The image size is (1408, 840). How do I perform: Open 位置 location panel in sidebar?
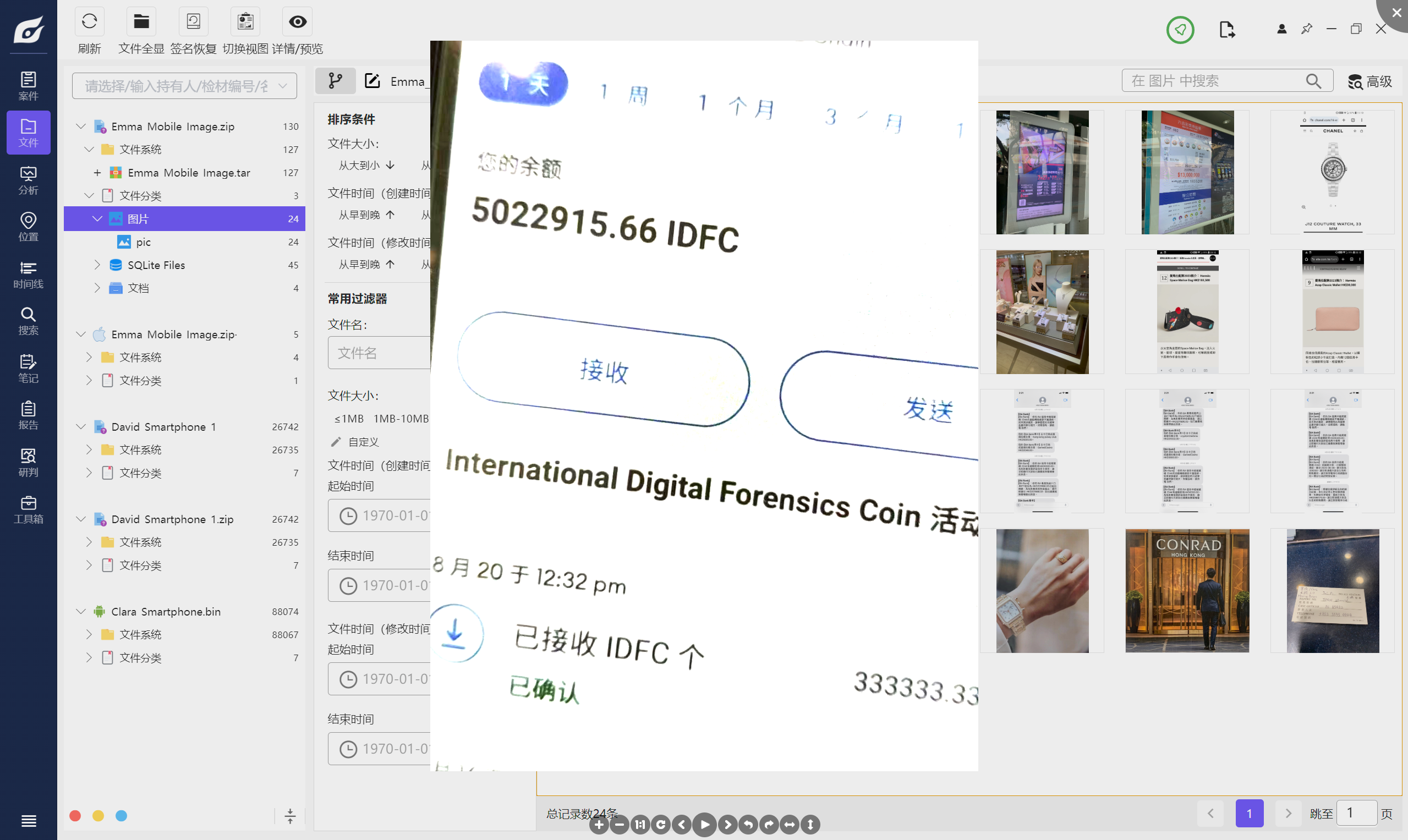(28, 227)
